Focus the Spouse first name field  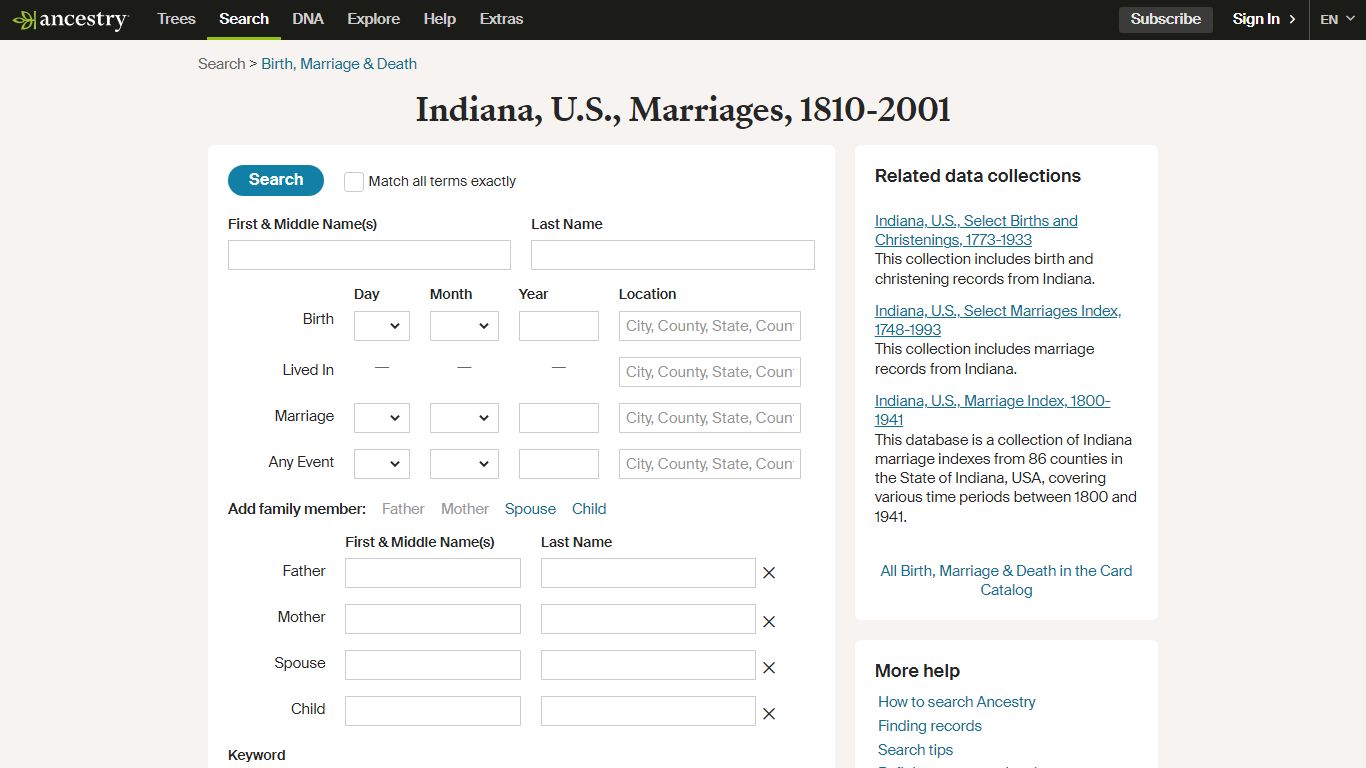tap(433, 665)
